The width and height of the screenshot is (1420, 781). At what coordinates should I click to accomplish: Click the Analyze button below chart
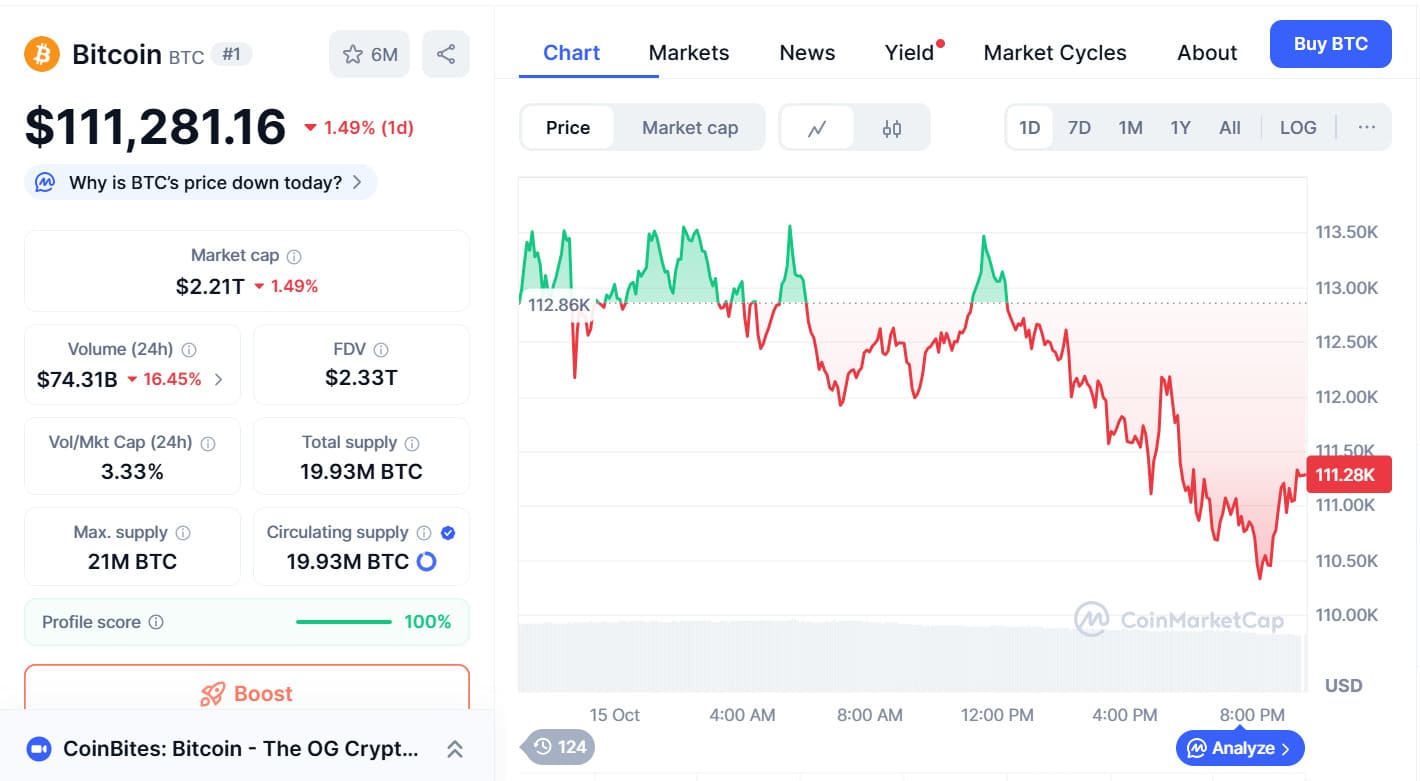(1240, 748)
